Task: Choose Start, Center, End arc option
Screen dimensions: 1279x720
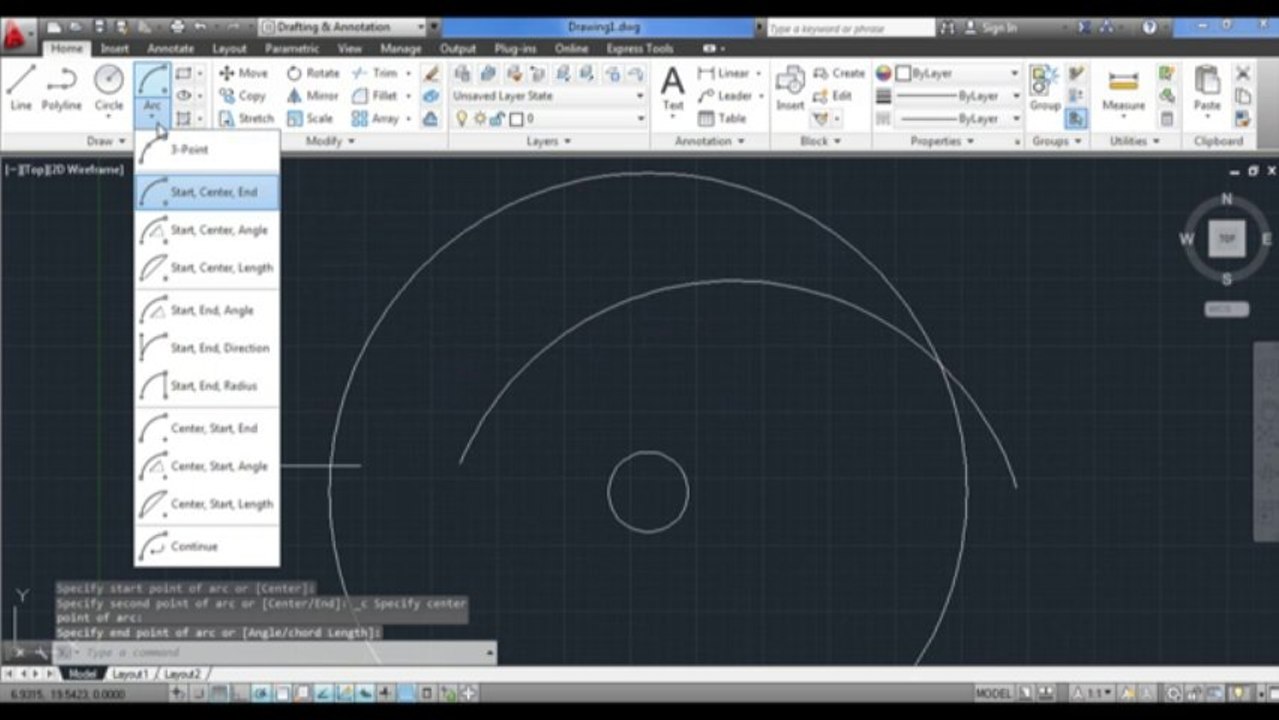Action: pos(207,192)
